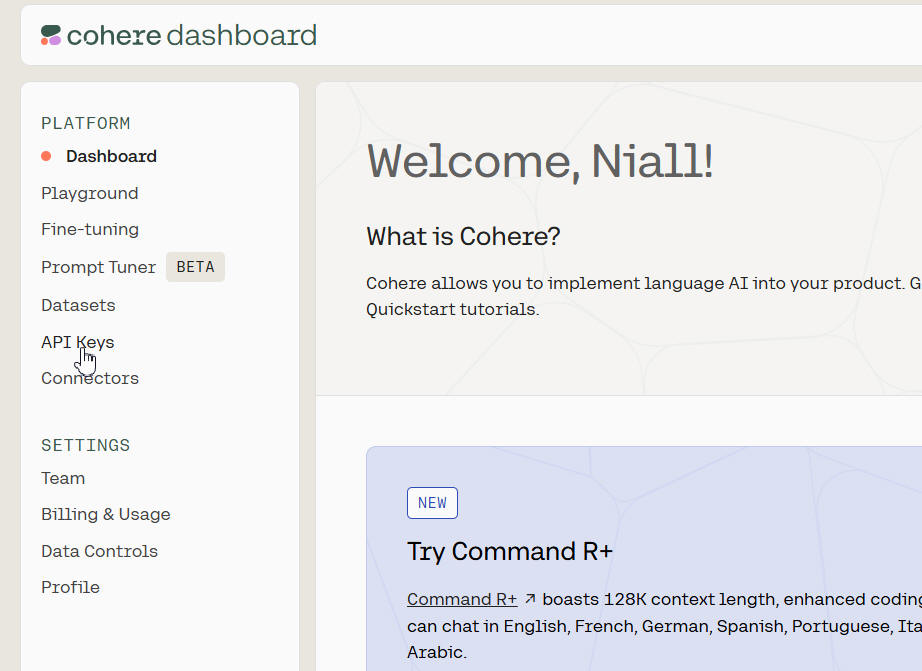The height and width of the screenshot is (671, 922).
Task: Click the BETA badge next to Prompt Tuner
Action: (195, 267)
